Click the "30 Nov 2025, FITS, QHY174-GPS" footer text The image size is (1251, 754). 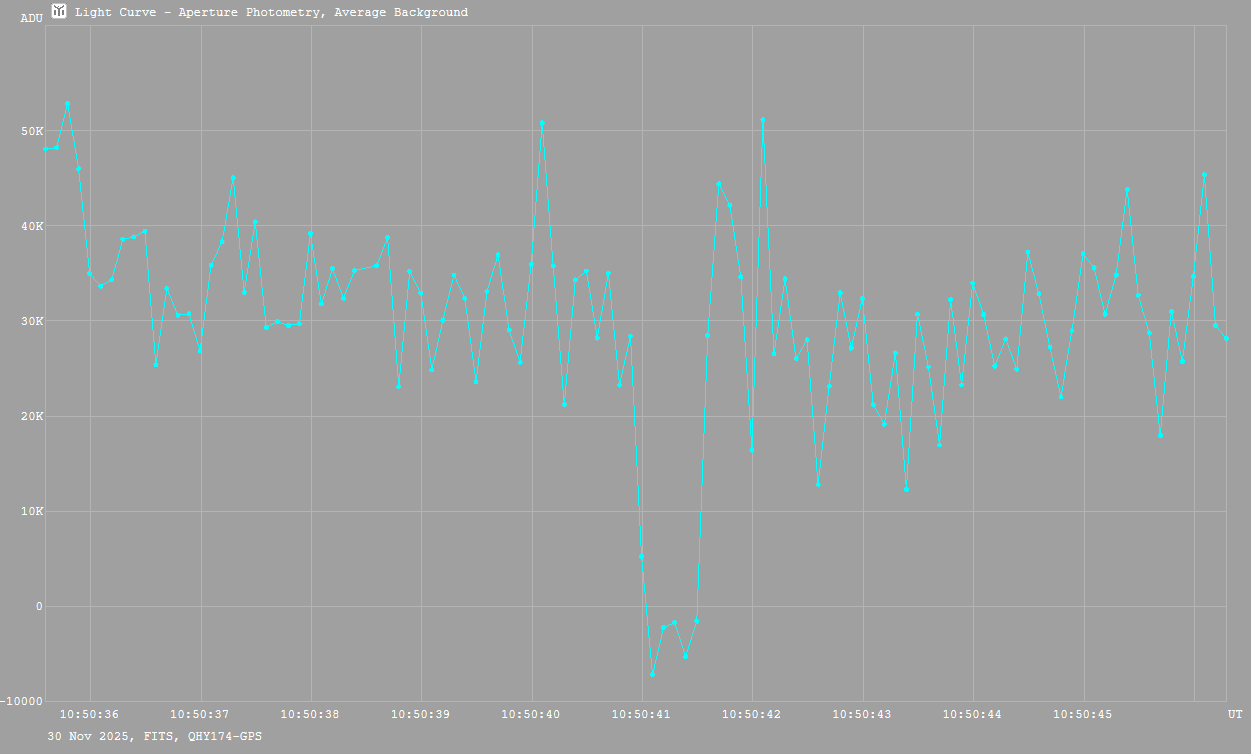(x=155, y=736)
